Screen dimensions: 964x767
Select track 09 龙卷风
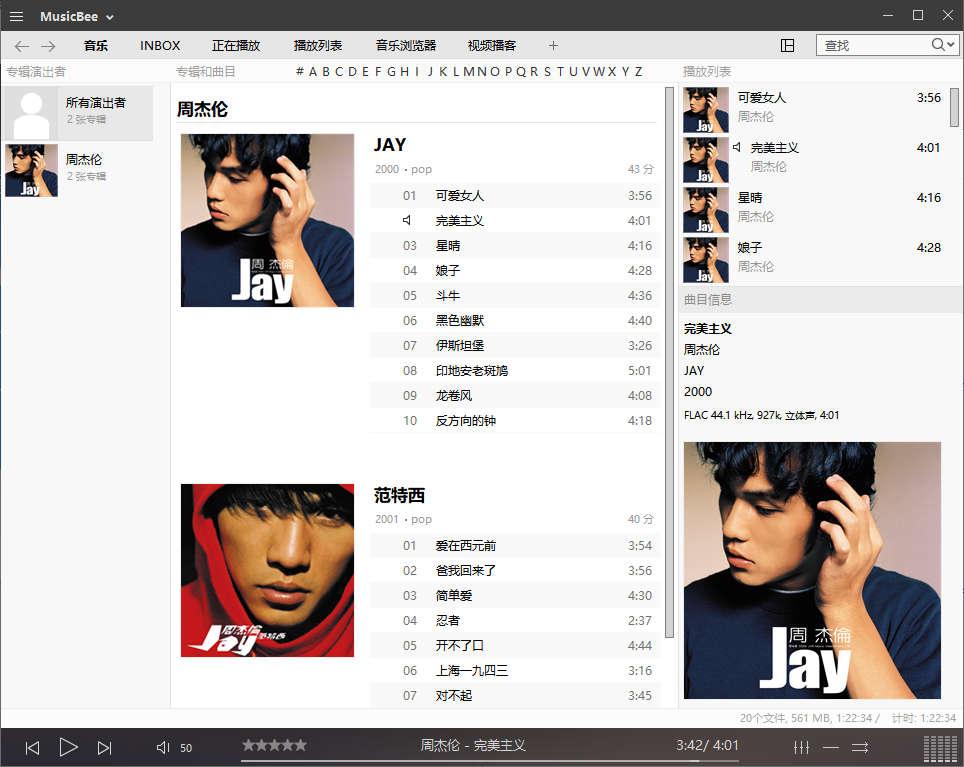point(515,396)
